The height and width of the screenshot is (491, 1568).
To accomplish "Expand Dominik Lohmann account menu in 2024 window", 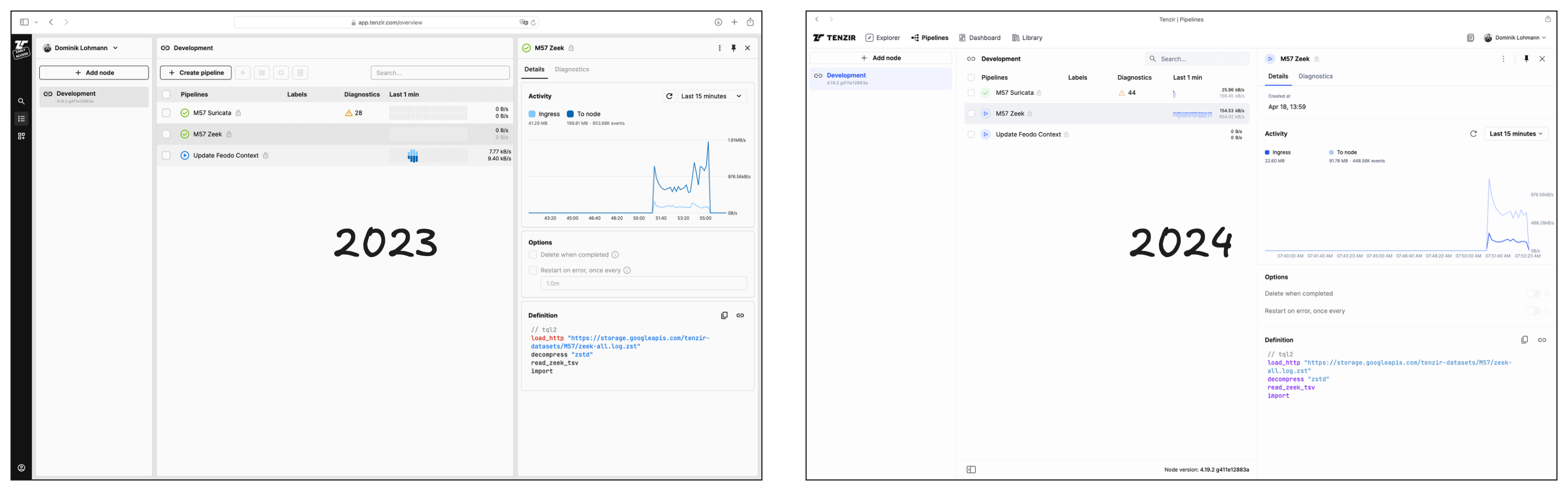I will point(1514,38).
